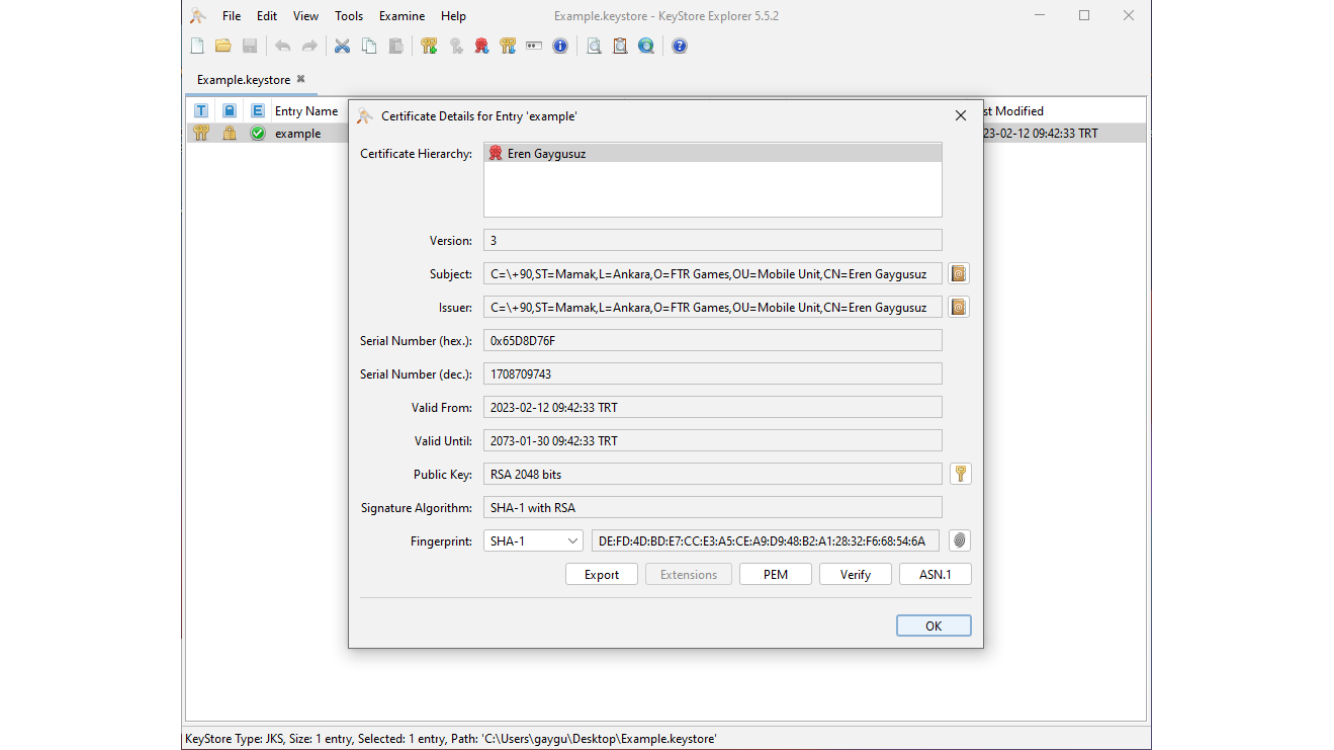Click the Redo arrow toolbar icon

tap(310, 46)
